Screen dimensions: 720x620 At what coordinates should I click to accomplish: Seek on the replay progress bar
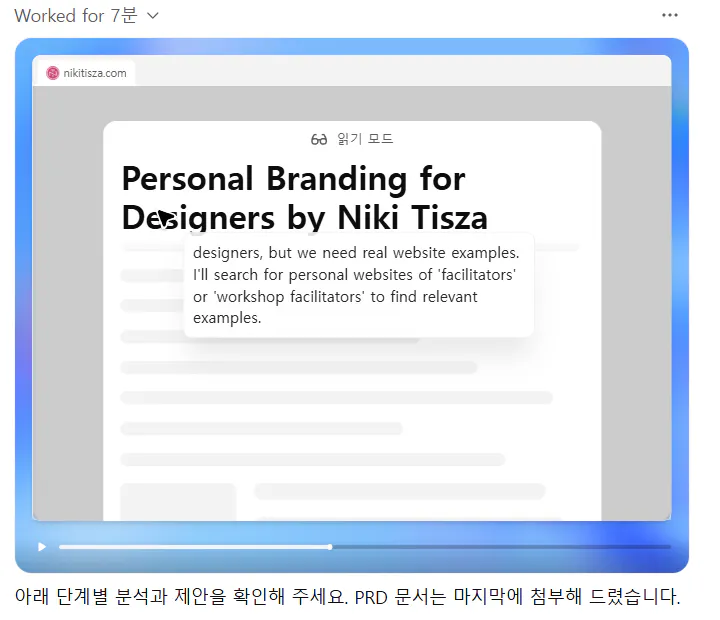[x=365, y=547]
